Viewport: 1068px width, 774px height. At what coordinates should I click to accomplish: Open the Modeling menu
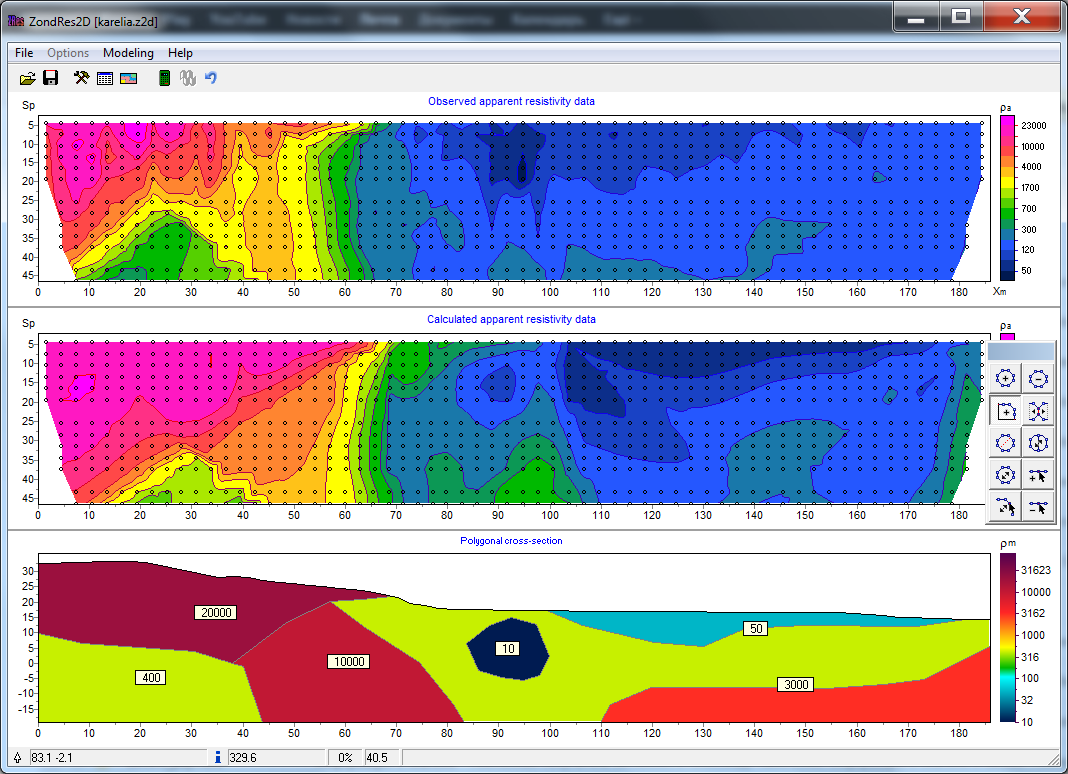(128, 53)
